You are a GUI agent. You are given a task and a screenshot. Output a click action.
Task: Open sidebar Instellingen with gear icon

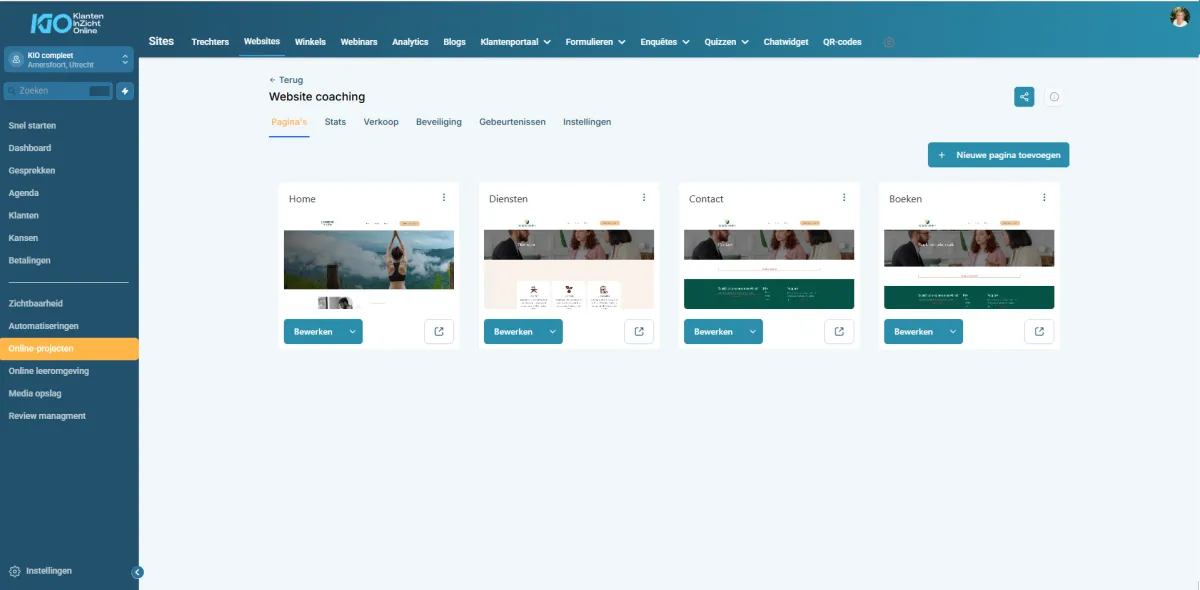point(40,571)
